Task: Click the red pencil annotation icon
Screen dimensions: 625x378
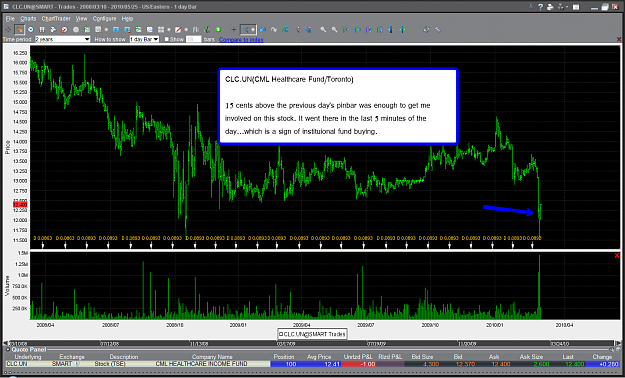Action: (x=179, y=30)
